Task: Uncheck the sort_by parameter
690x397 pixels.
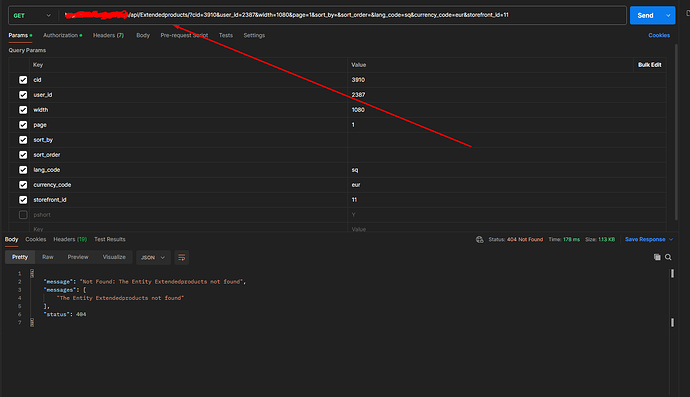Action: 23,140
